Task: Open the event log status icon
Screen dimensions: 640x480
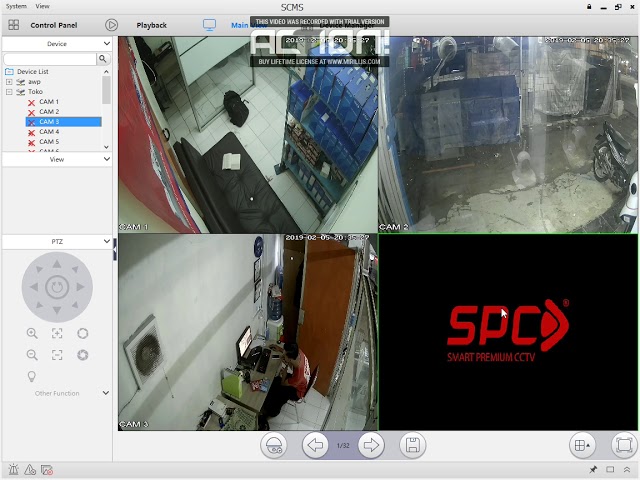Action: pos(47,470)
